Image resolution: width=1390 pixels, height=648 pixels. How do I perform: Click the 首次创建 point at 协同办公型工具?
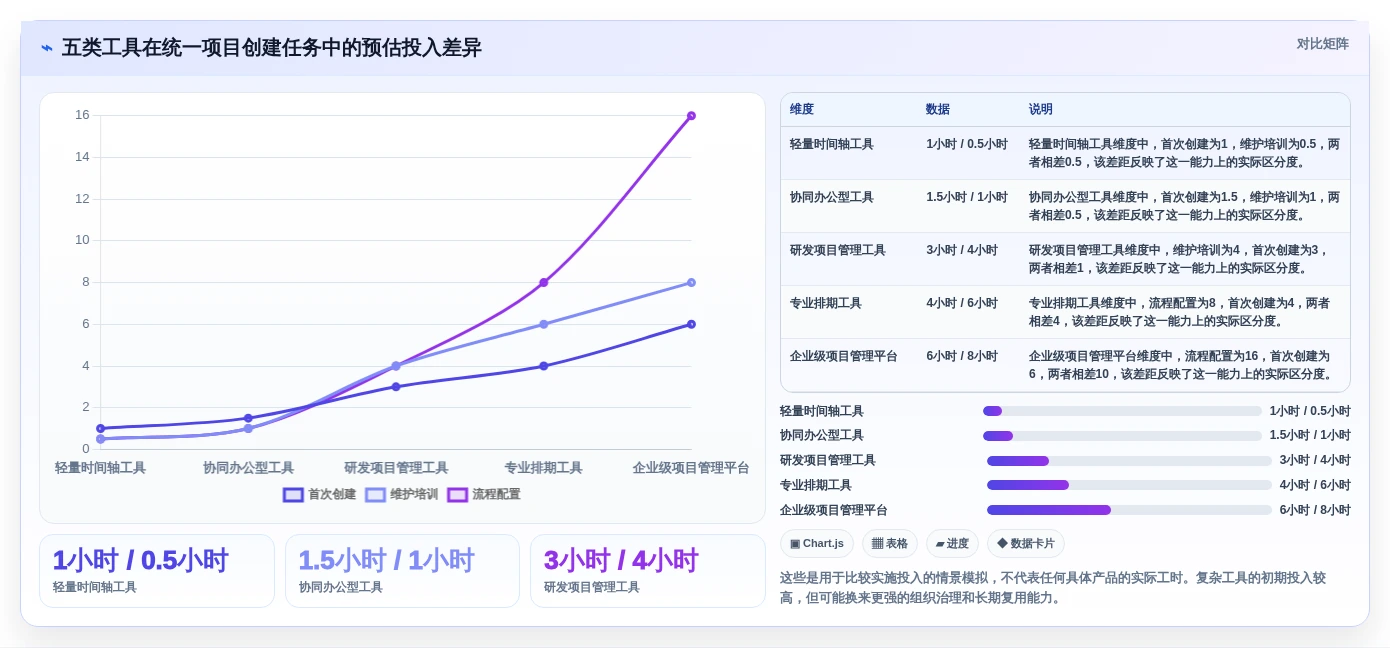248,418
